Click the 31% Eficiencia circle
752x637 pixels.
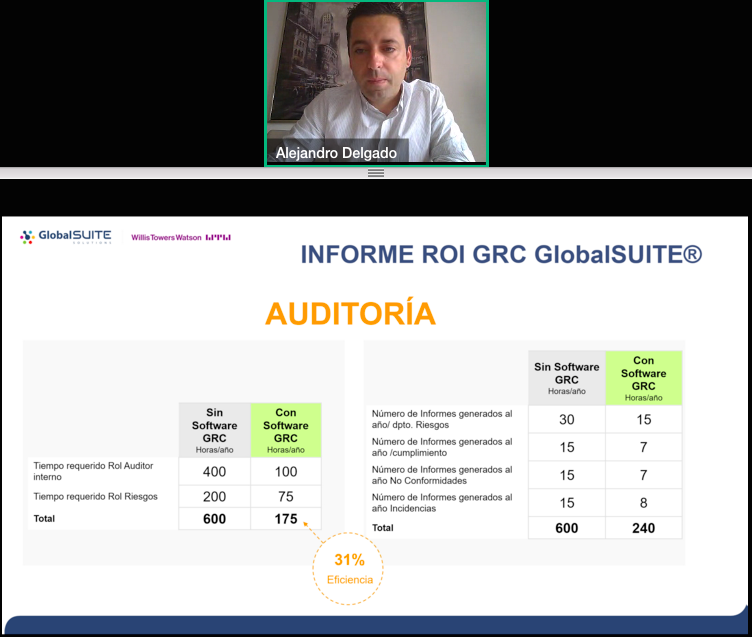(x=348, y=568)
